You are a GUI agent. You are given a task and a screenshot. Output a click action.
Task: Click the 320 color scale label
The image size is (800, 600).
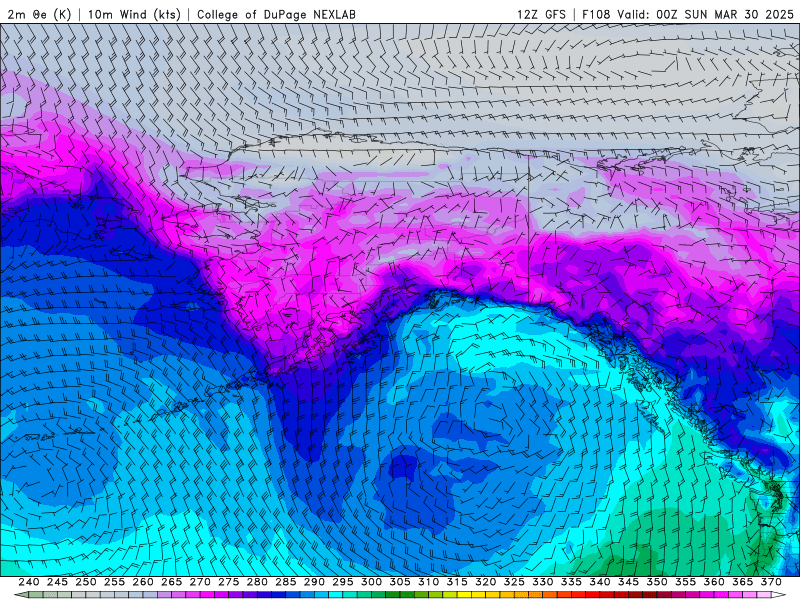486,582
